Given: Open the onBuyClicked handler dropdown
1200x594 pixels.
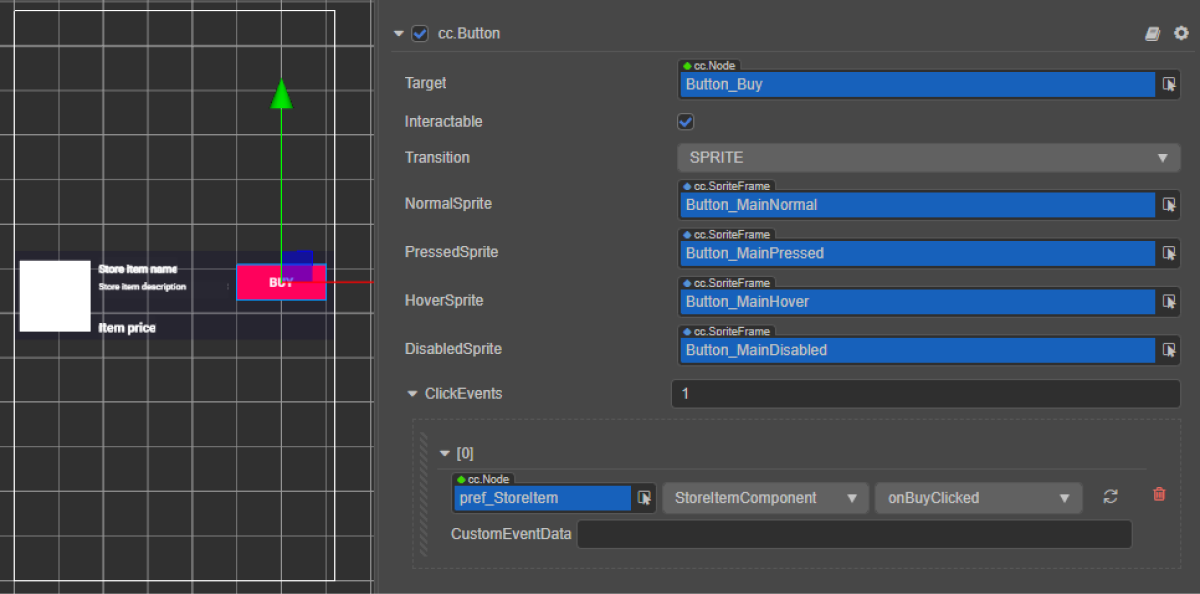Looking at the screenshot, I should coord(977,498).
